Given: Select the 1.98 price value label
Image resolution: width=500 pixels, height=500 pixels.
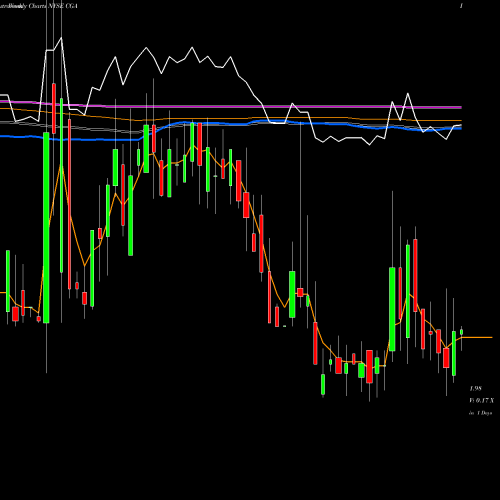Looking at the screenshot, I should pyautogui.click(x=475, y=389).
